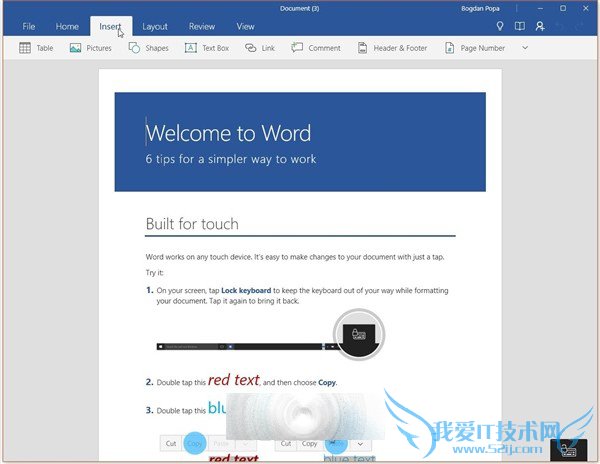The height and width of the screenshot is (464, 600).
Task: Insert Pictures into the document
Action: click(x=91, y=48)
